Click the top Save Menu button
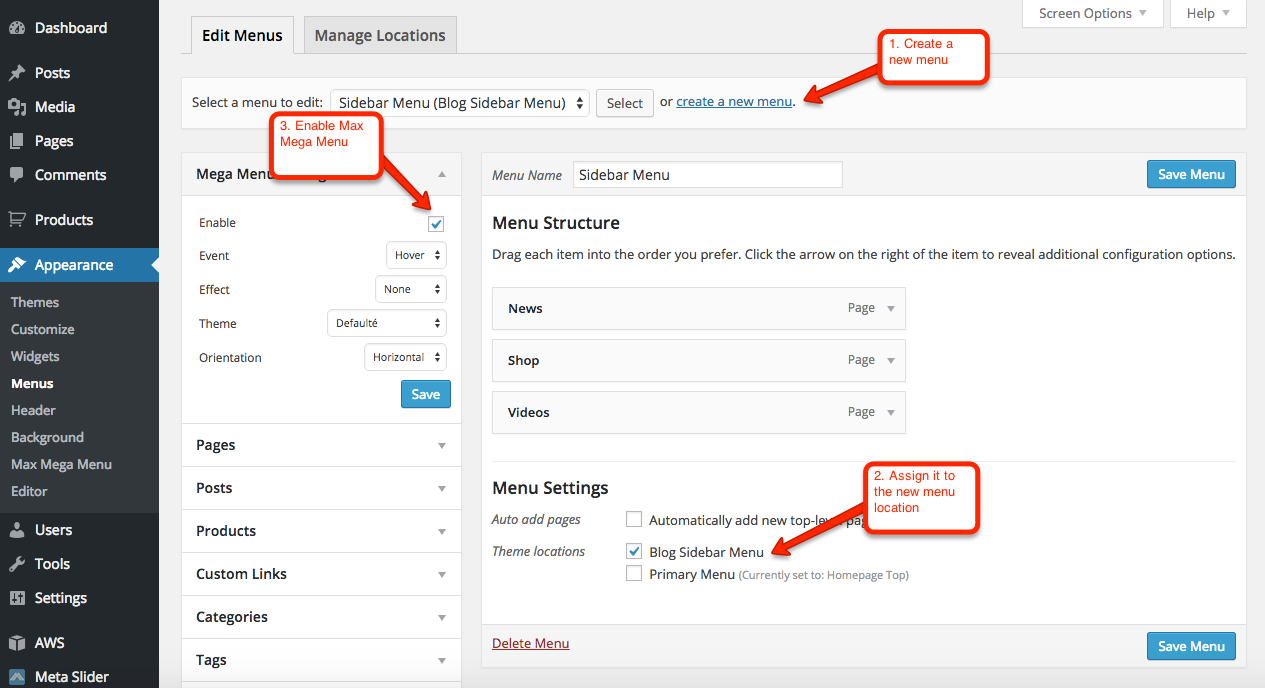1265x688 pixels. pyautogui.click(x=1191, y=174)
